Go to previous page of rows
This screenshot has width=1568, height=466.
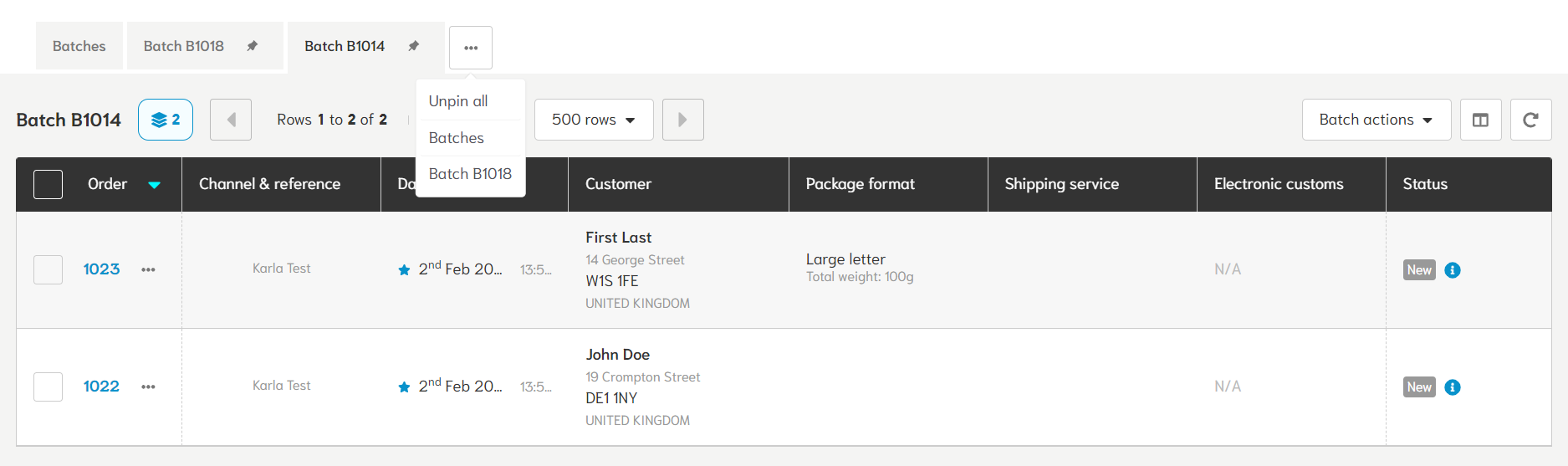[x=231, y=120]
